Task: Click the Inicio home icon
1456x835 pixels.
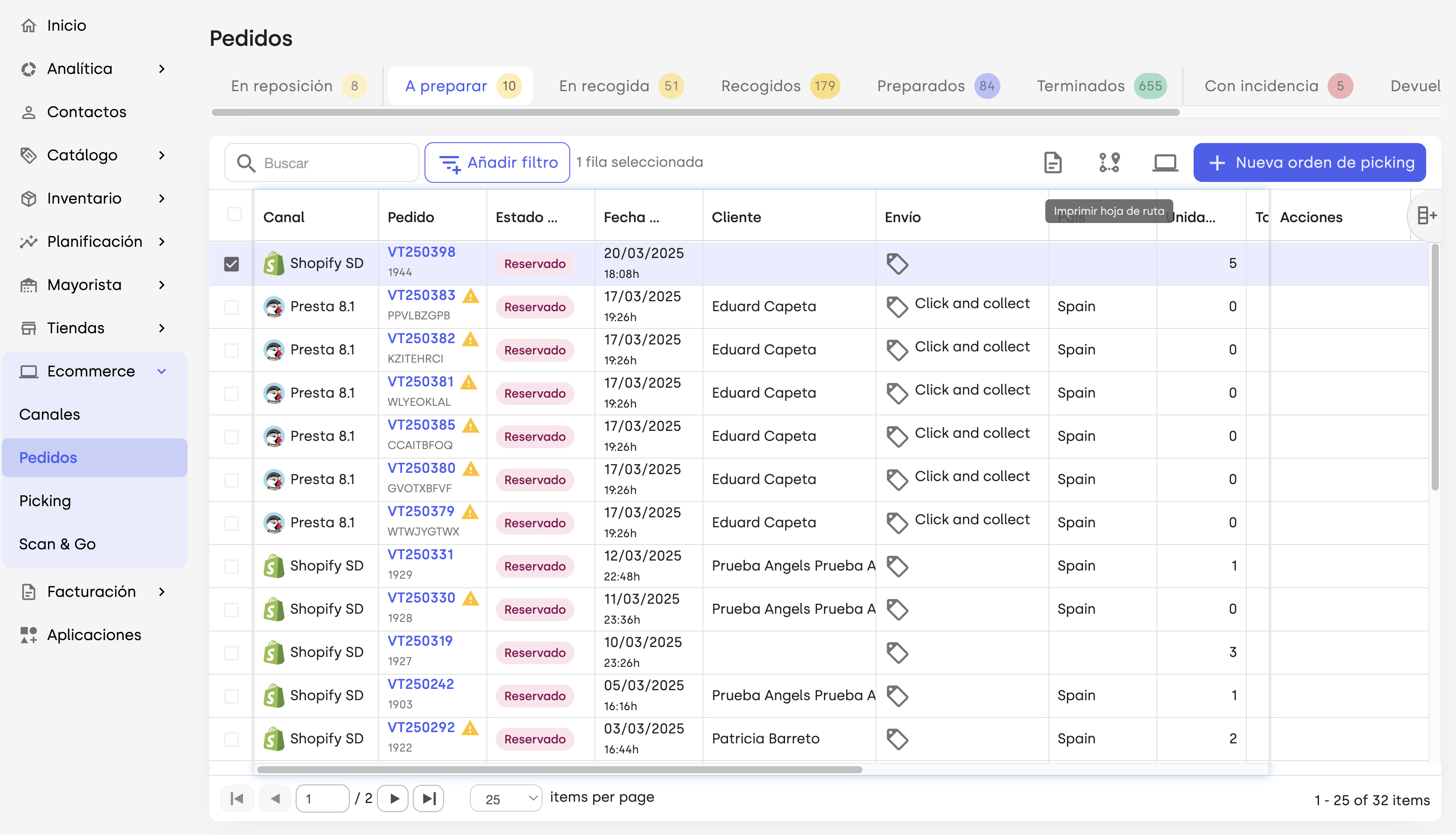Action: coord(29,25)
